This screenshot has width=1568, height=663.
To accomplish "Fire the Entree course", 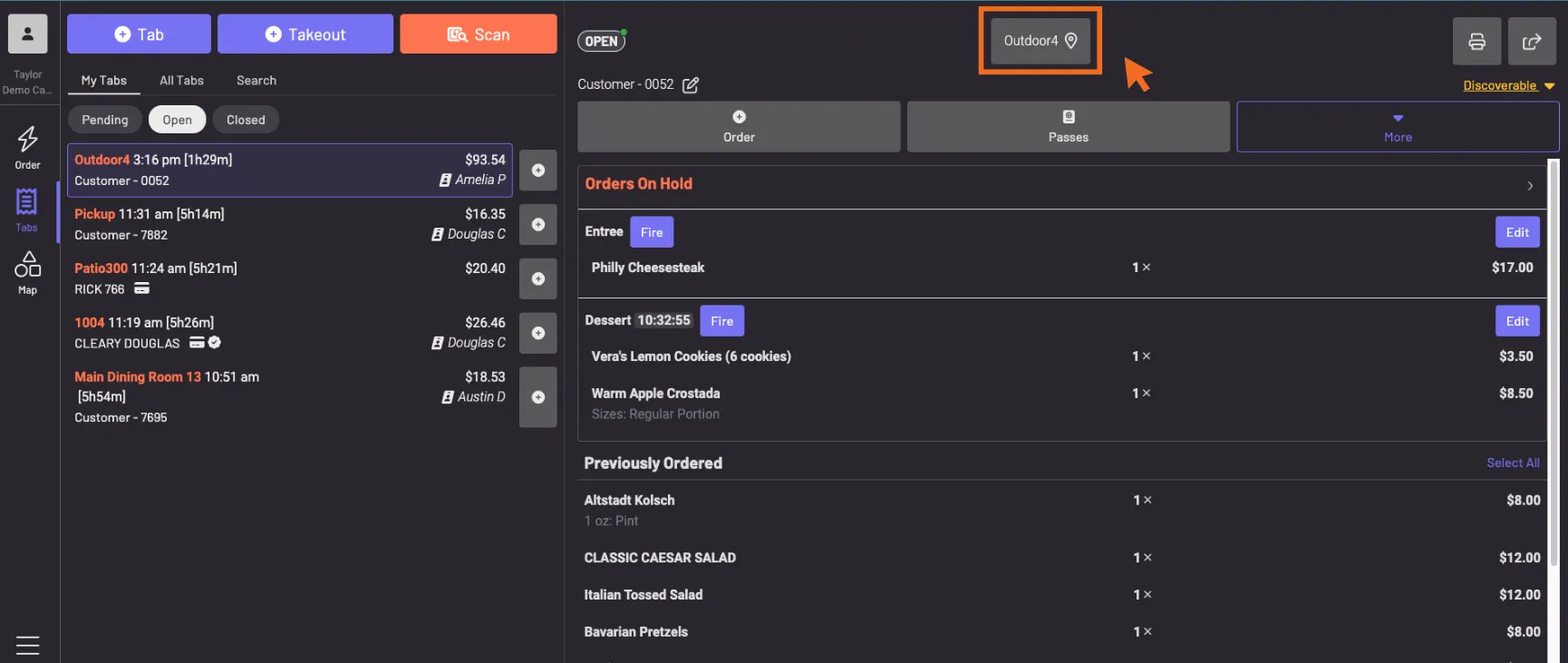I will click(x=651, y=232).
